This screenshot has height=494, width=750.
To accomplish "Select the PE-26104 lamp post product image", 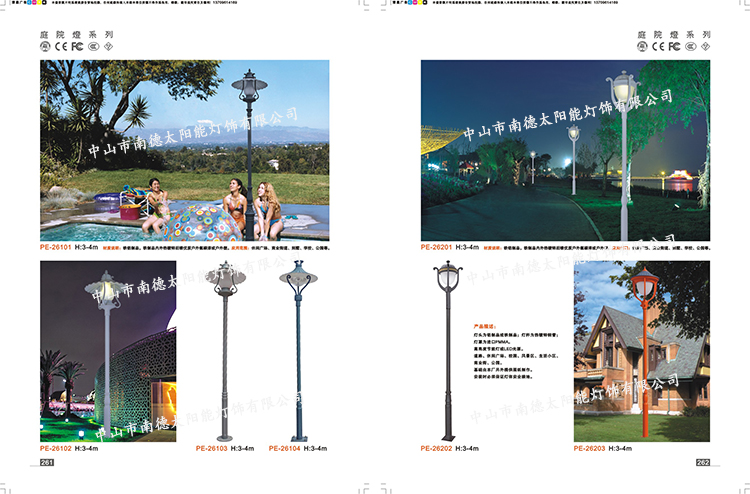I will 298,357.
